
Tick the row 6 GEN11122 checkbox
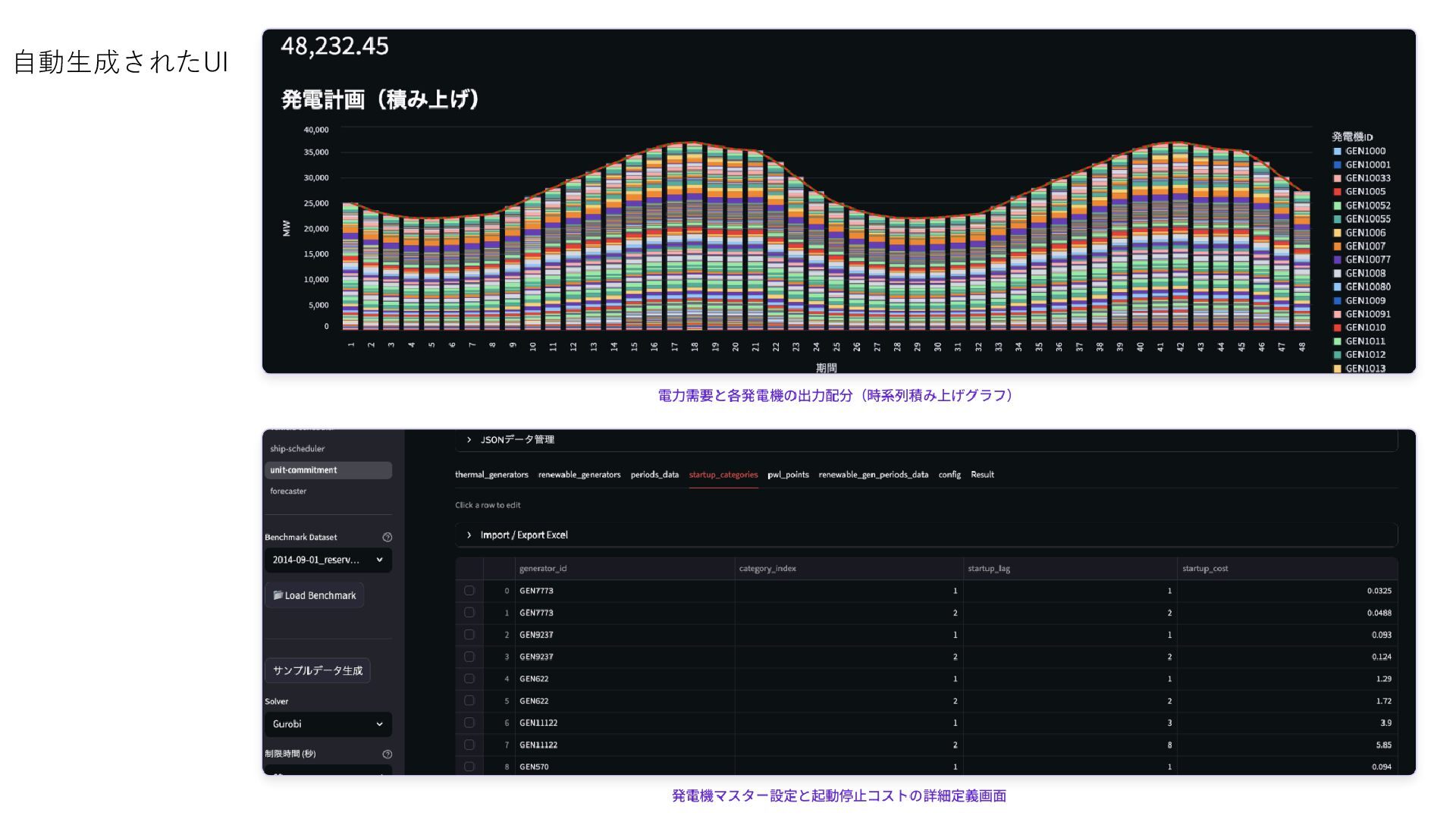[x=469, y=723]
